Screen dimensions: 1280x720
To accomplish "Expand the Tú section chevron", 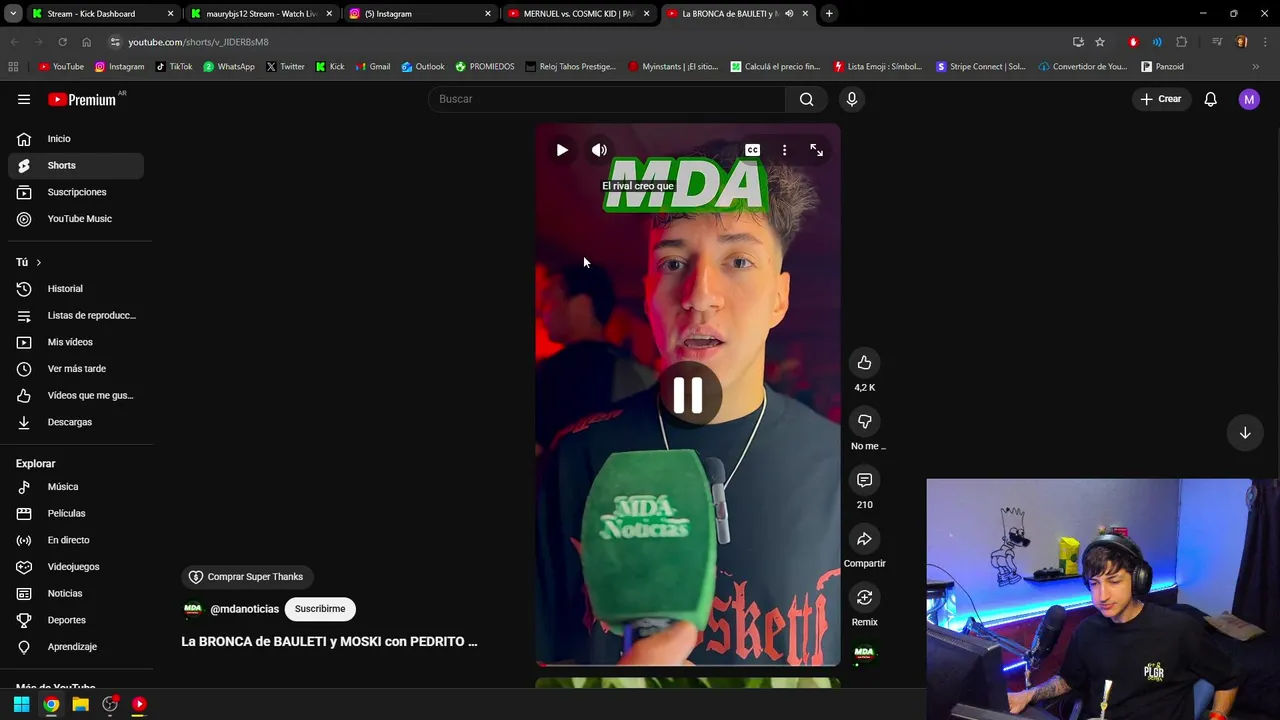I will point(38,262).
